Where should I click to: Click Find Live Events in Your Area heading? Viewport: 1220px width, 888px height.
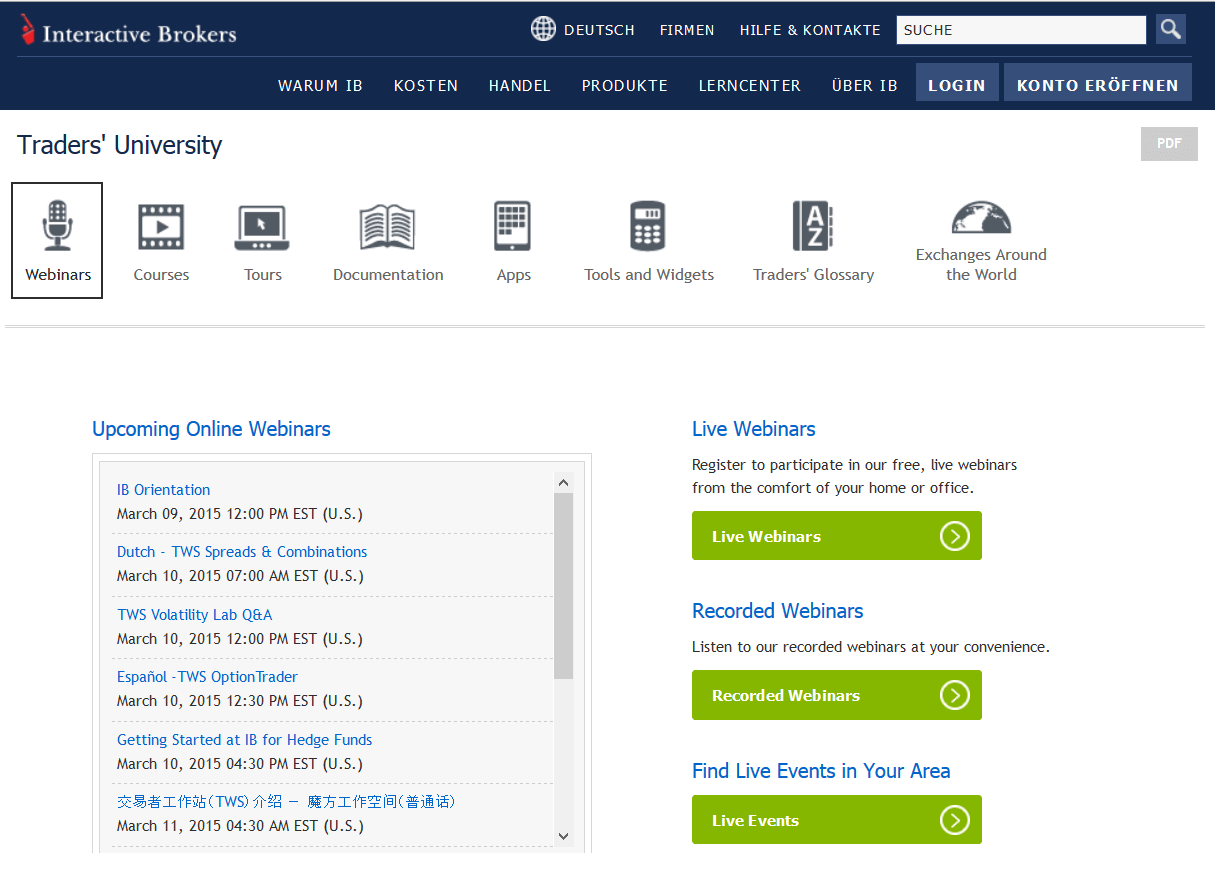(821, 771)
